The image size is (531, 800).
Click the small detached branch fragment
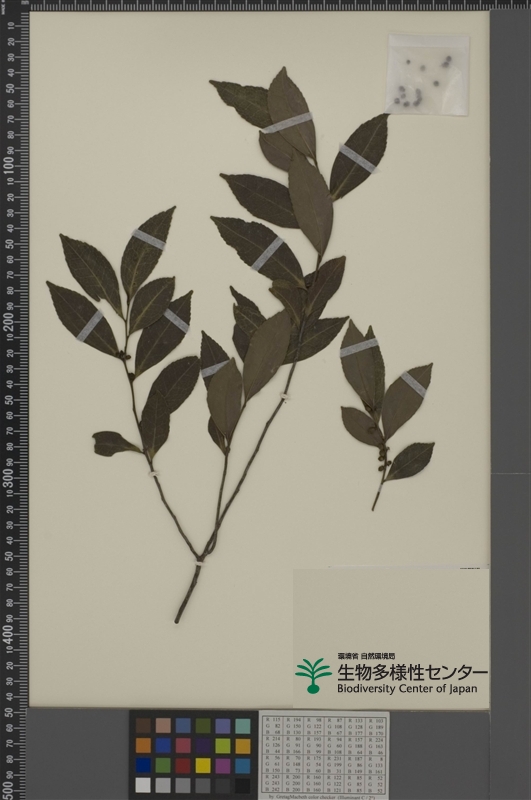[388, 413]
